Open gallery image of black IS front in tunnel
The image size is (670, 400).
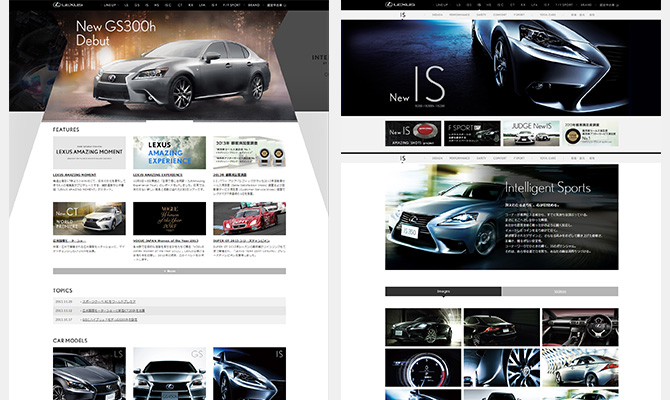pos(423,327)
